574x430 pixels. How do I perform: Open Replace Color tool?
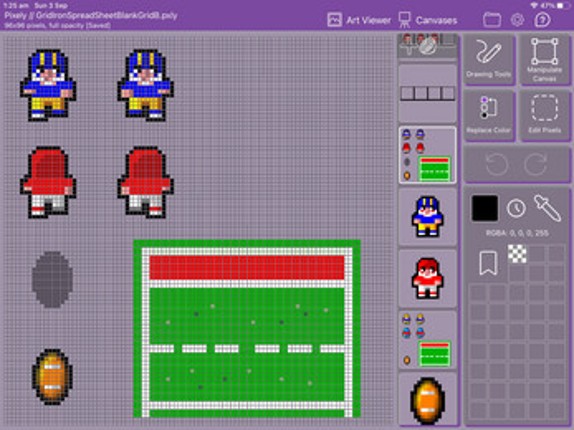coord(489,115)
